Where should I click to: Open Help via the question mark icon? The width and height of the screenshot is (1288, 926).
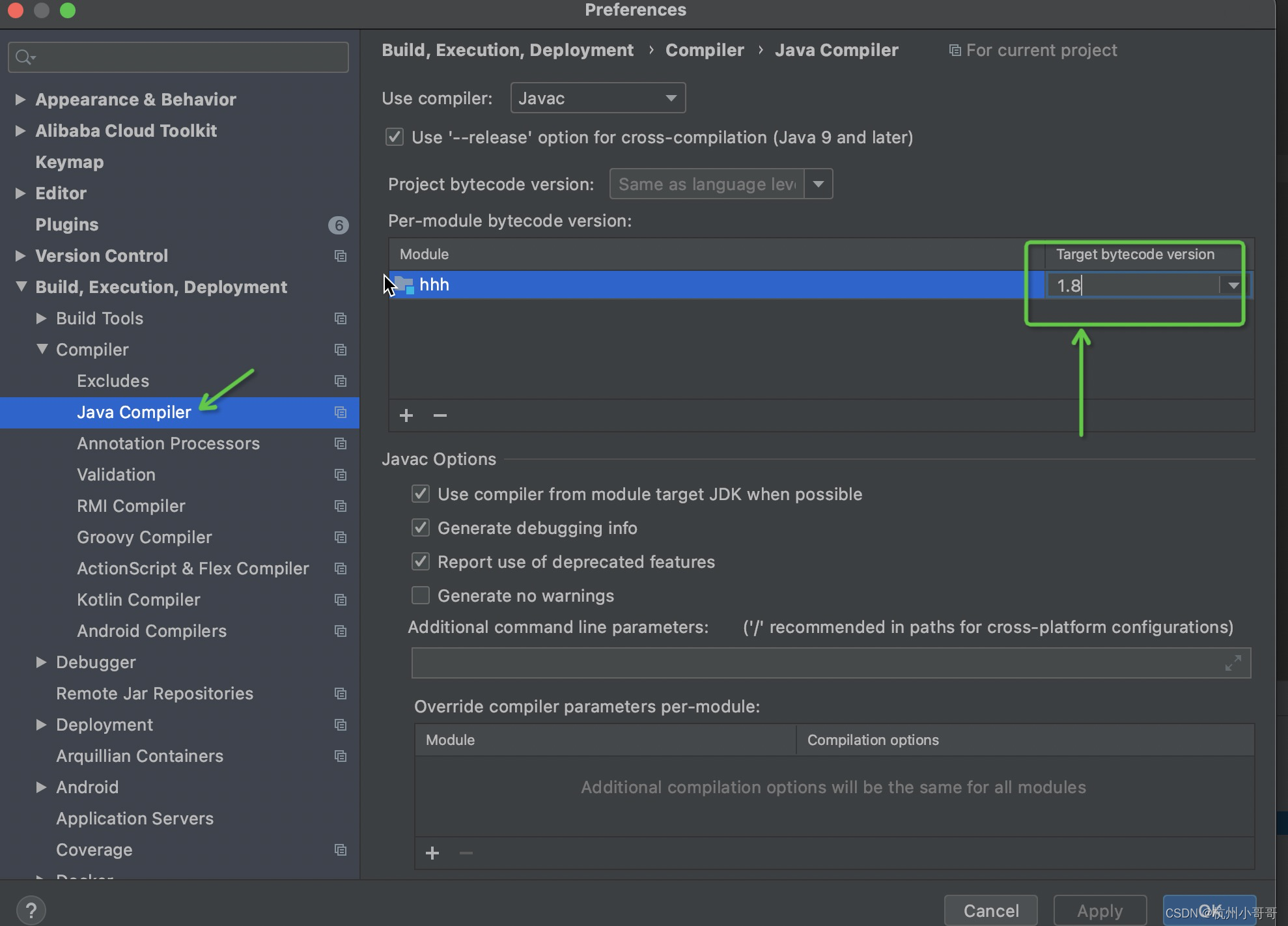(31, 909)
